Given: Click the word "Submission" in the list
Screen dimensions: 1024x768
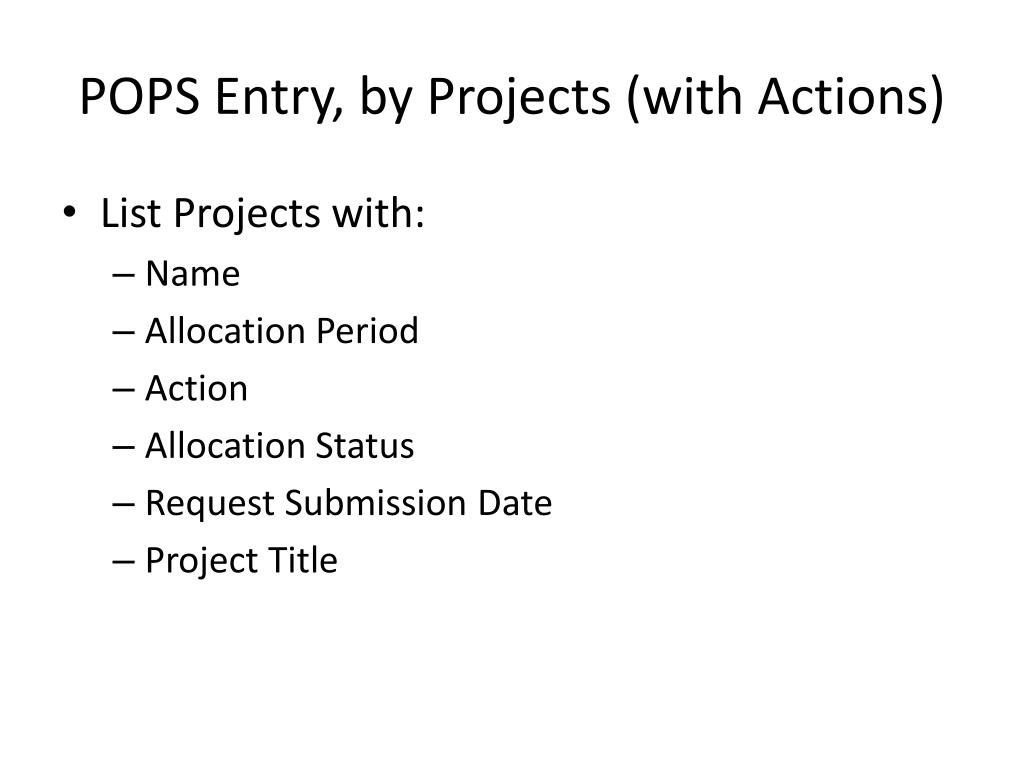Looking at the screenshot, I should pyautogui.click(x=376, y=503).
